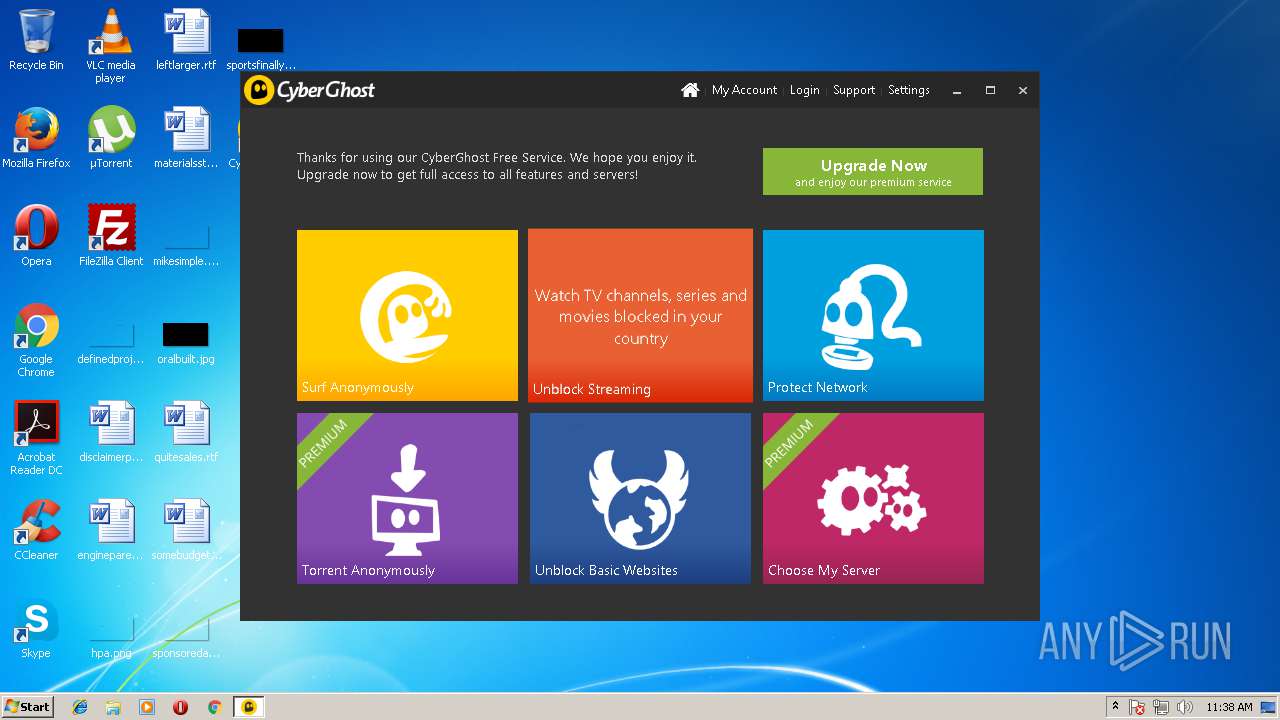Viewport: 1280px width, 720px height.
Task: Select the enginepare document on desktop
Action: point(110,530)
